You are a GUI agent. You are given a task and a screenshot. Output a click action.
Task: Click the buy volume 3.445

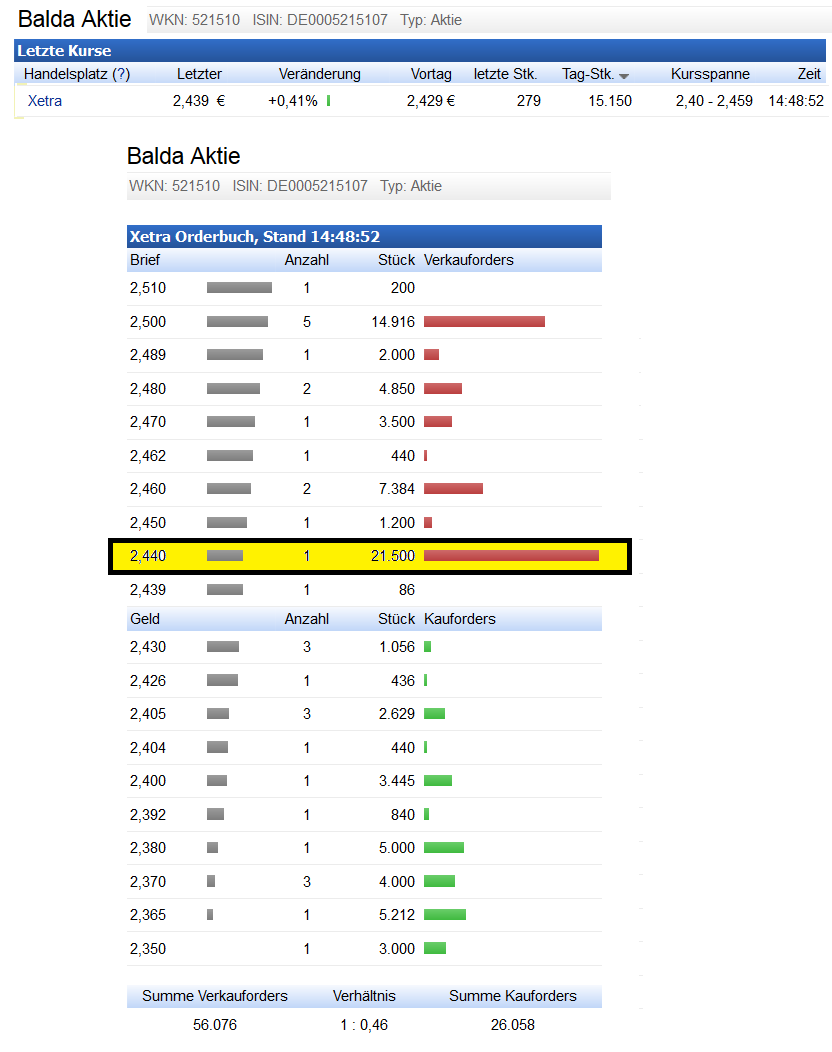[x=397, y=781]
